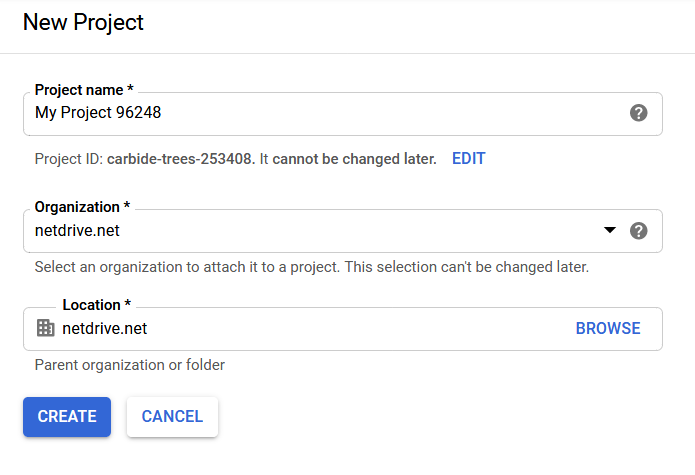This screenshot has width=695, height=475.
Task: Click the Organization help question mark icon
Action: (639, 231)
